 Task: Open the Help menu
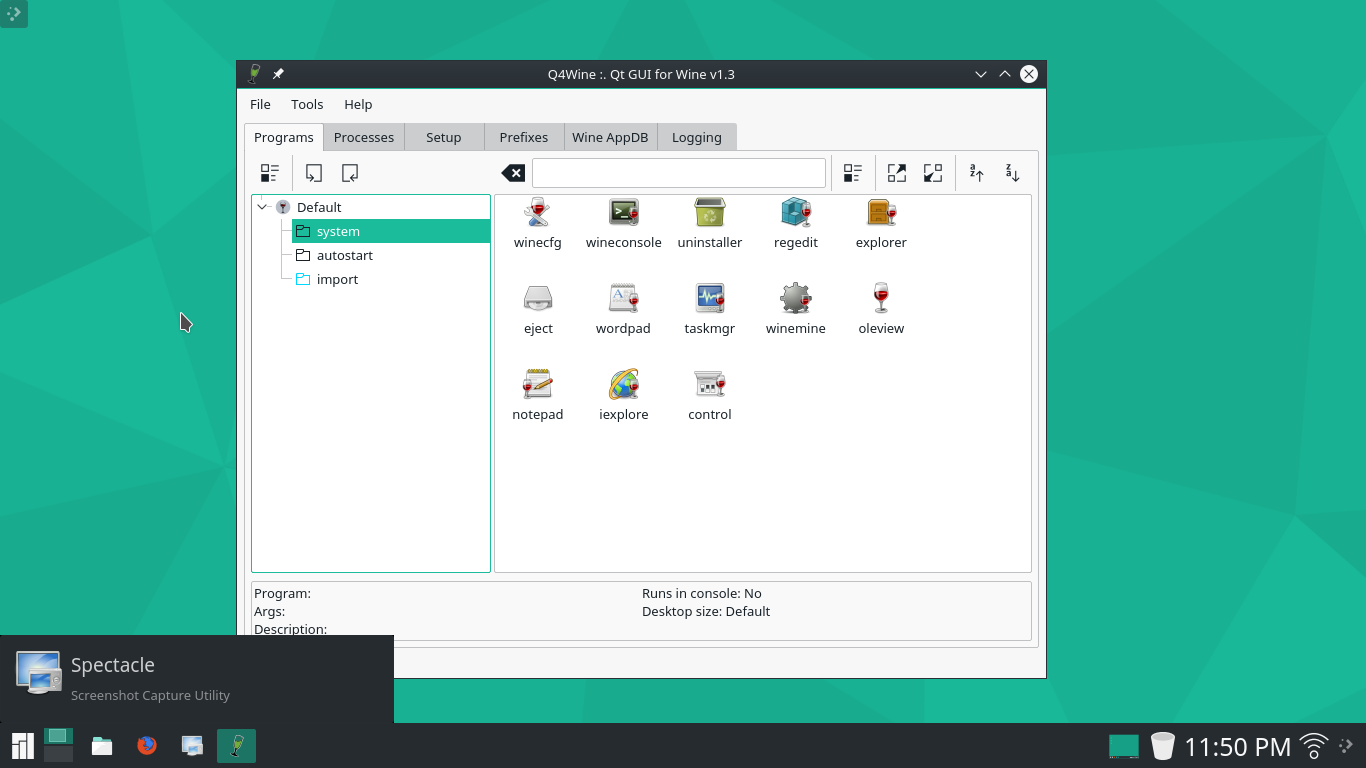coord(358,104)
